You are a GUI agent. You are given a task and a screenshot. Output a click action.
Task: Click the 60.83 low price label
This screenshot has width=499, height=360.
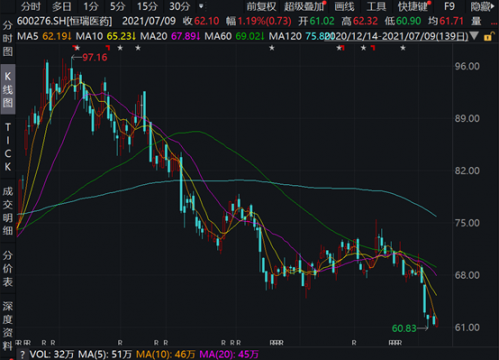click(x=404, y=329)
